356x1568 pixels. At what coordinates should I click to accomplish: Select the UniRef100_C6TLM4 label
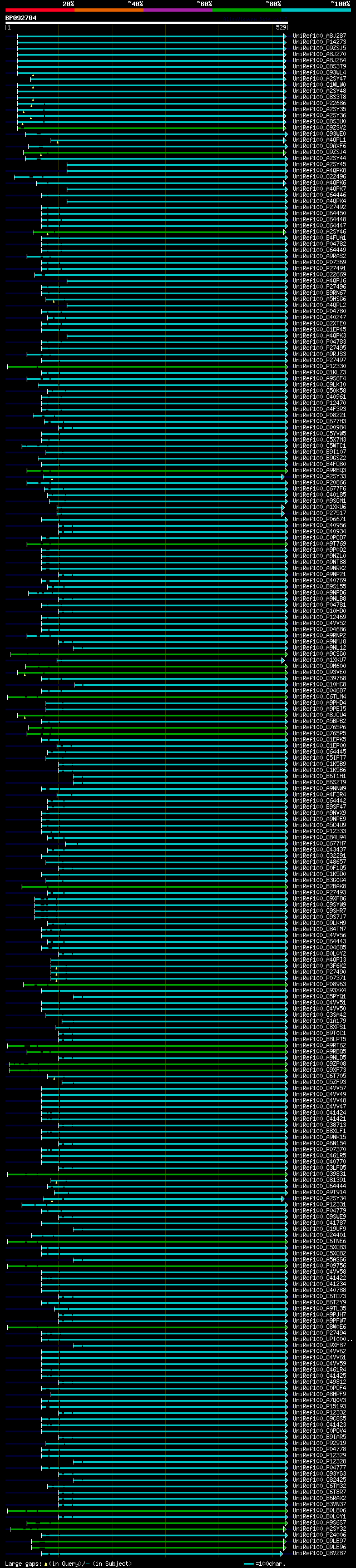coord(319,697)
